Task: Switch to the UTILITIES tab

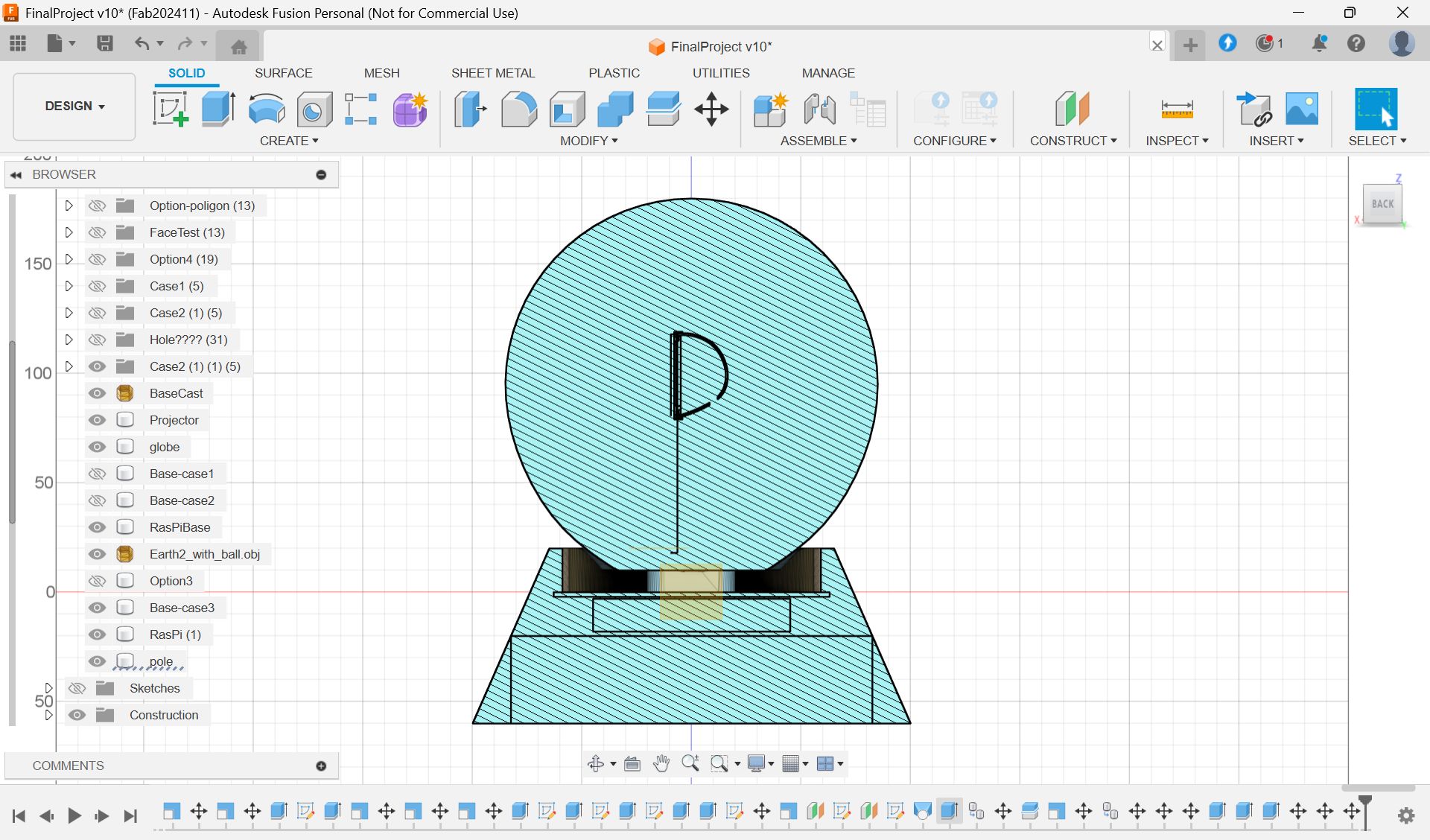Action: pyautogui.click(x=721, y=73)
